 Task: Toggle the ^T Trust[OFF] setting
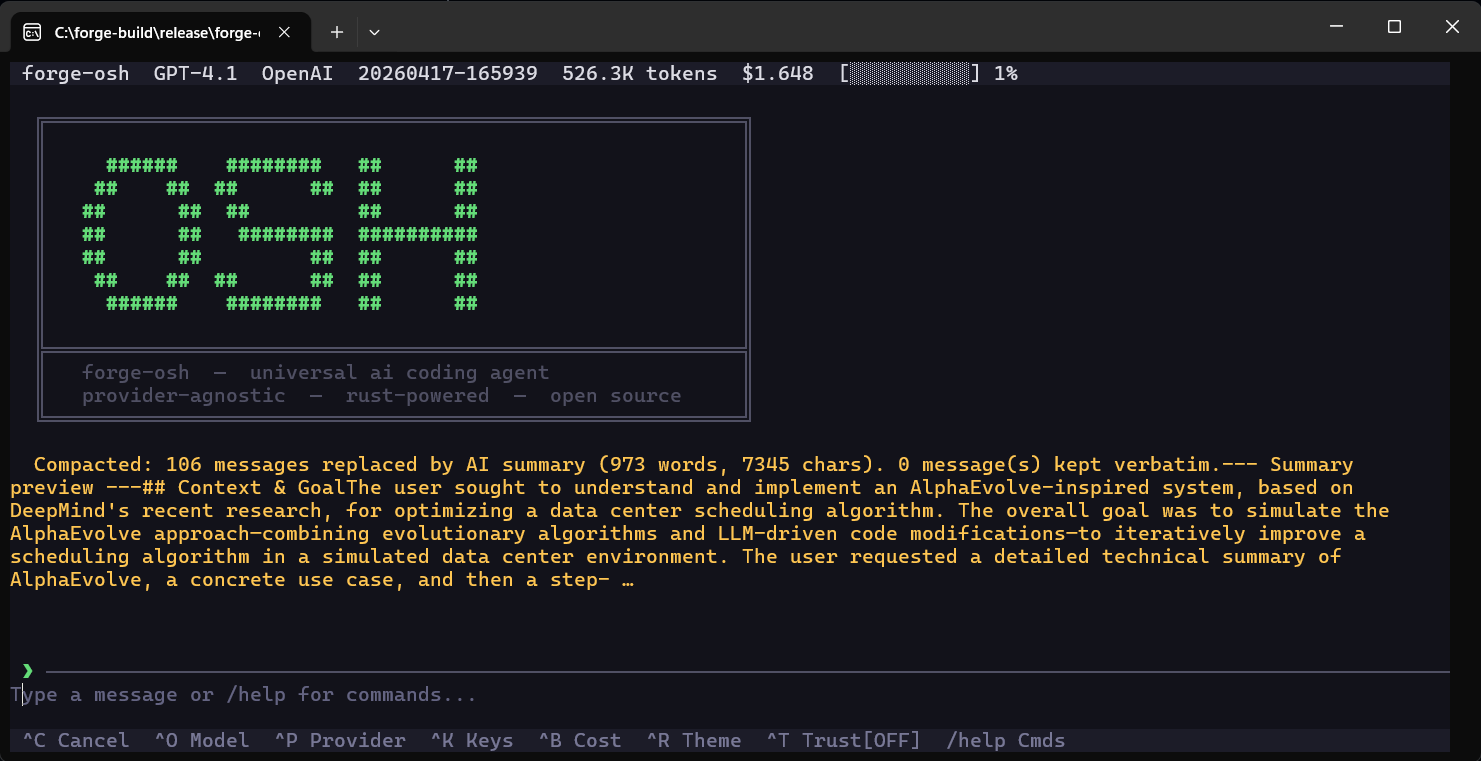[844, 740]
